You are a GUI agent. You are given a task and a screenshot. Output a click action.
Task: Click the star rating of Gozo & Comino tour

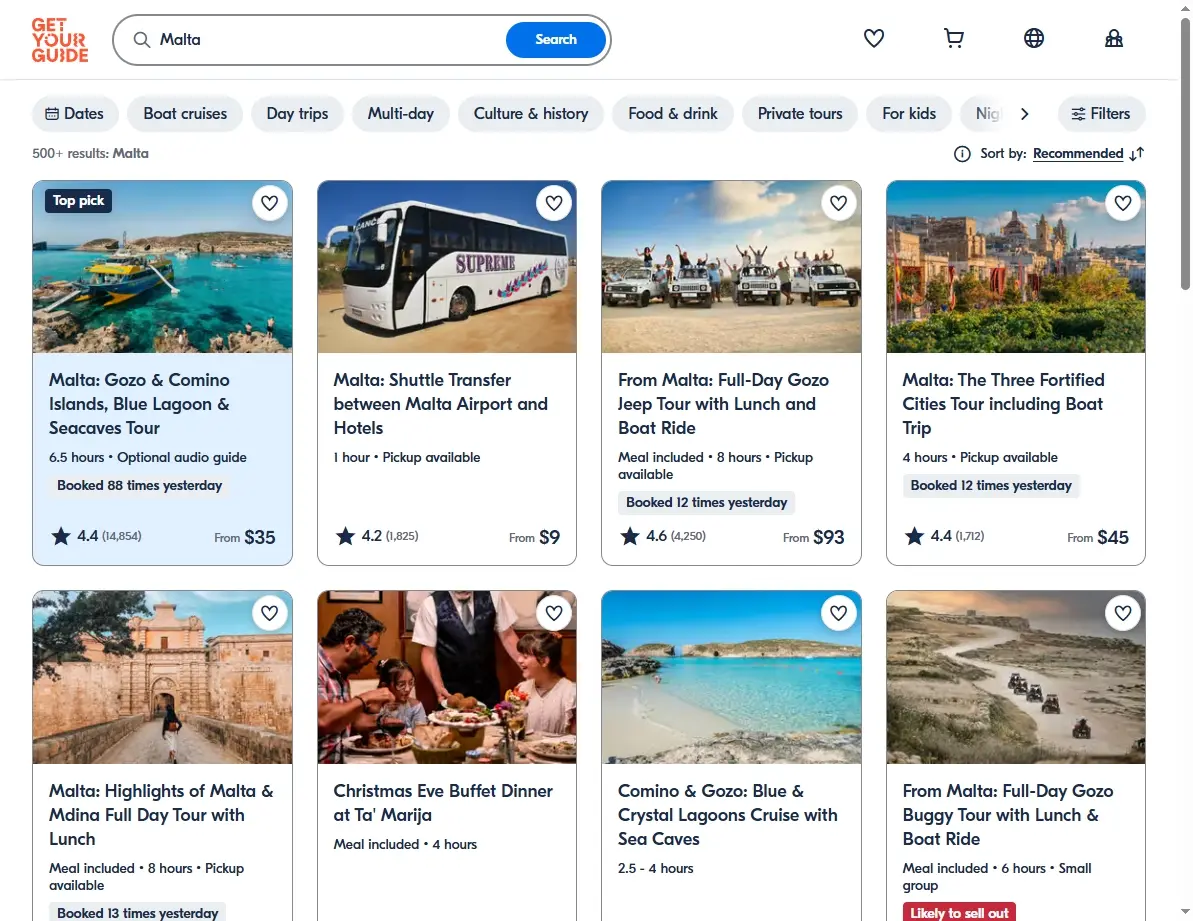(x=96, y=536)
